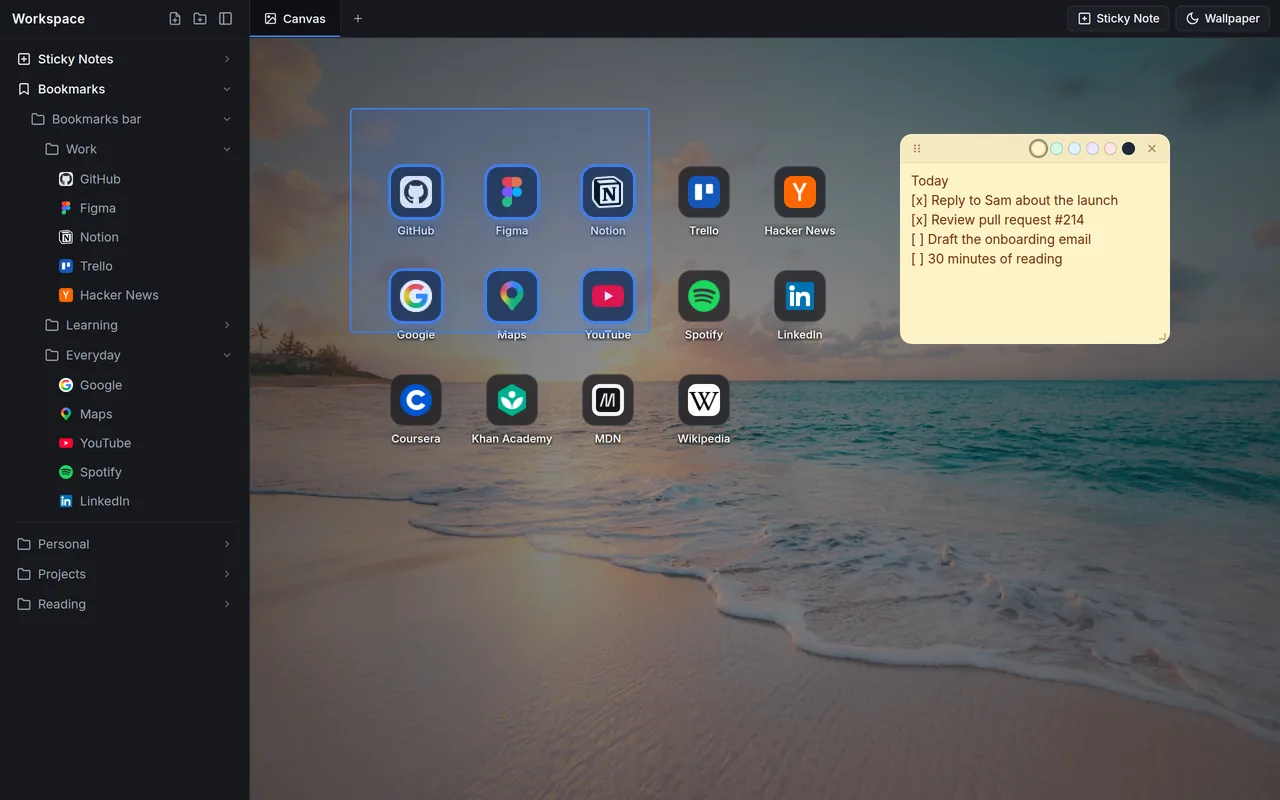The image size is (1280, 800).
Task: Click the new file icon beside Workspace
Action: click(x=175, y=19)
